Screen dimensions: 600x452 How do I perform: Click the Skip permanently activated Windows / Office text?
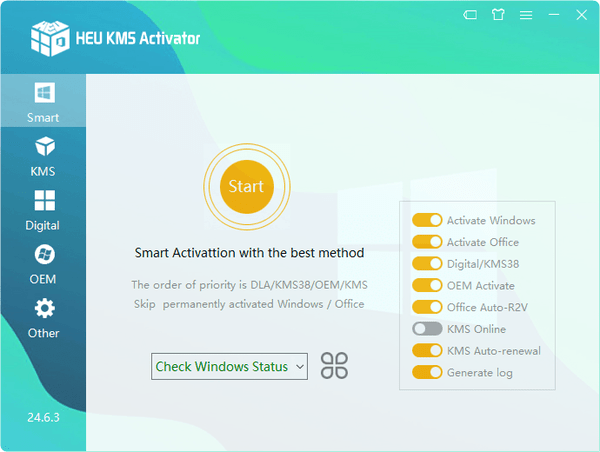(249, 304)
